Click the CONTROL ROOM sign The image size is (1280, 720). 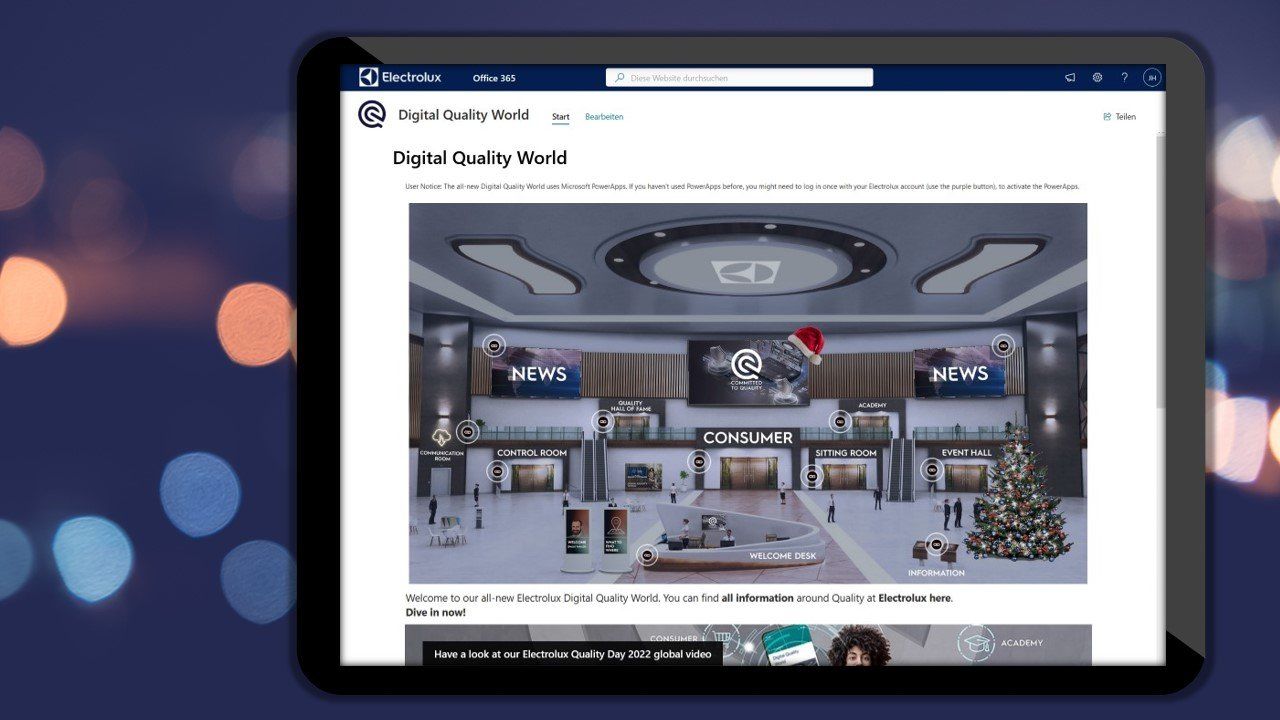[532, 453]
